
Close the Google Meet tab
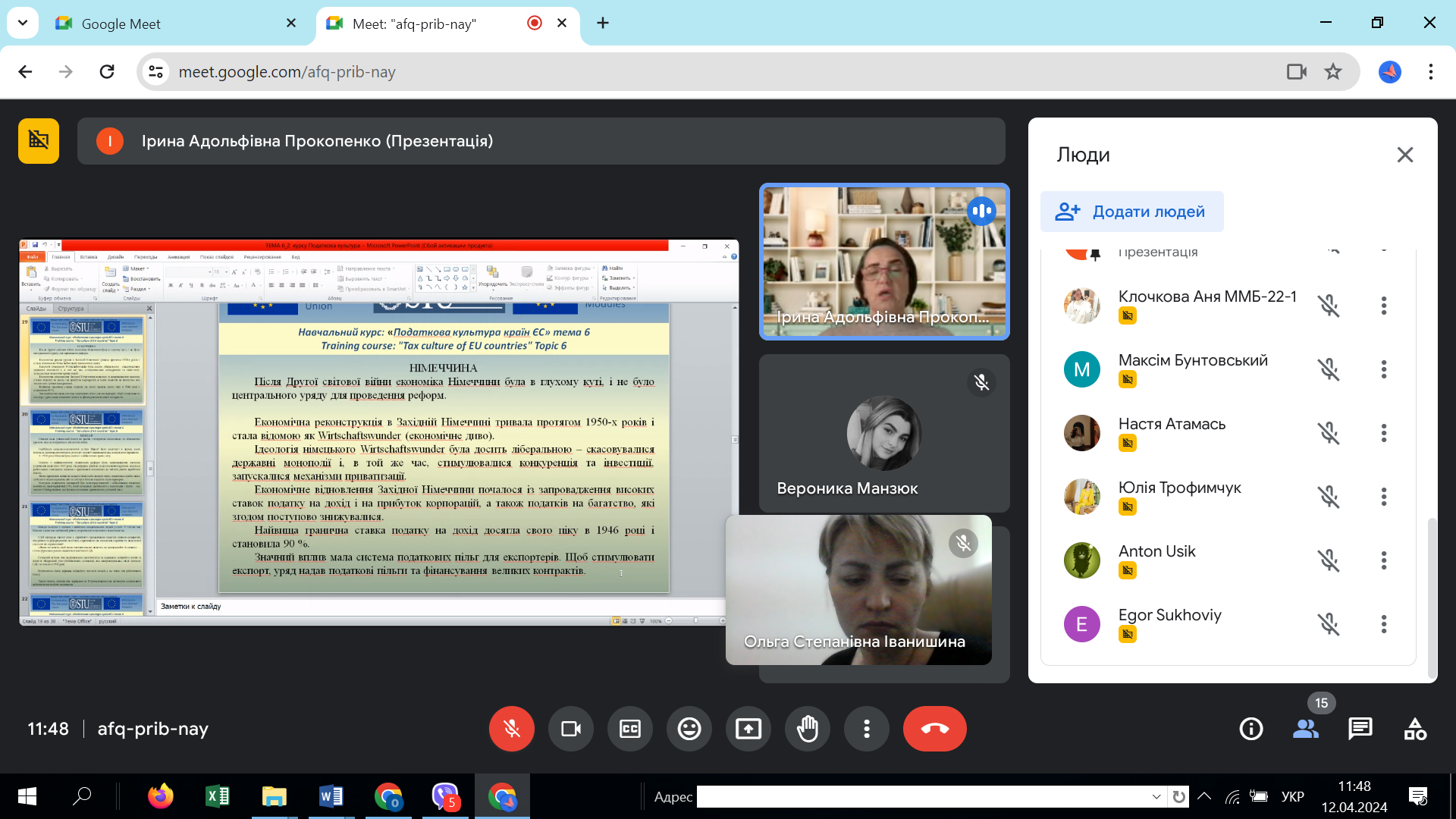click(x=291, y=24)
